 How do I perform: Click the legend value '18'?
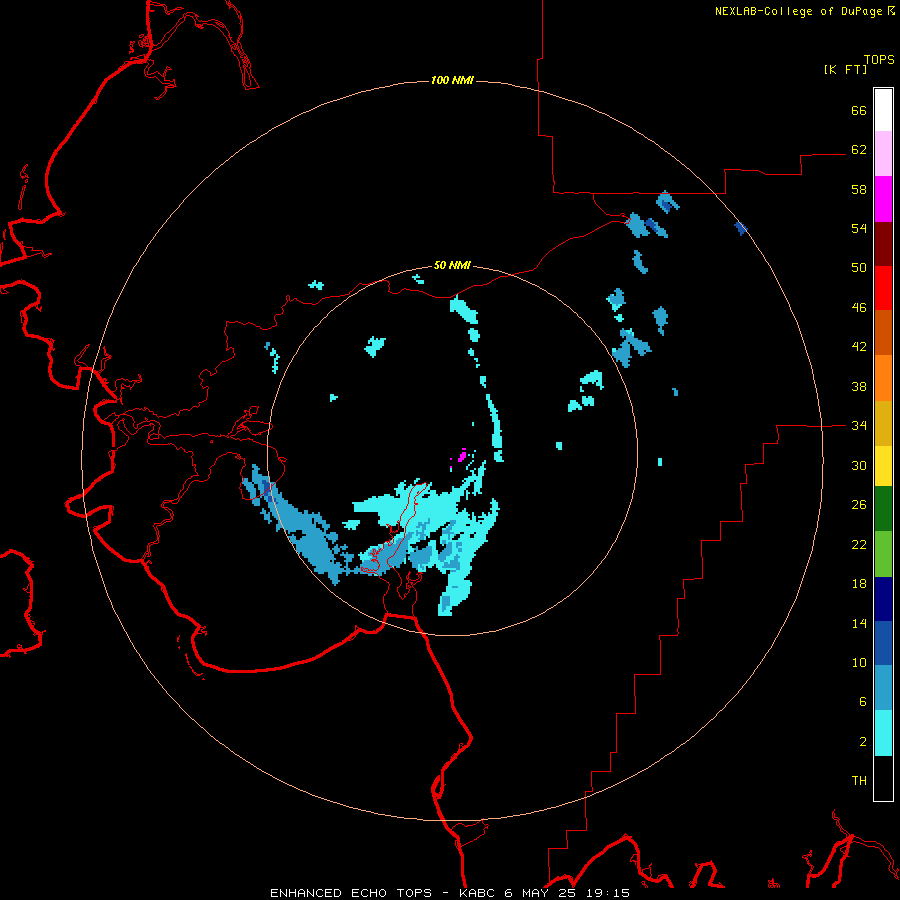859,584
